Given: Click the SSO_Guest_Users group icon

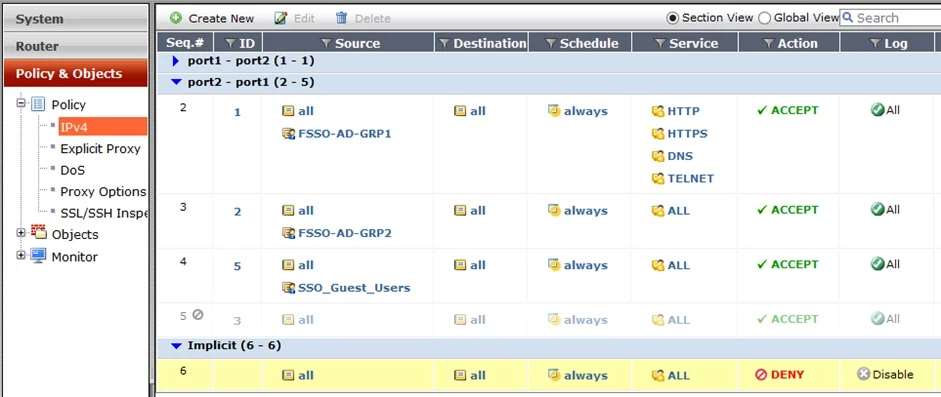Looking at the screenshot, I should click(x=288, y=288).
